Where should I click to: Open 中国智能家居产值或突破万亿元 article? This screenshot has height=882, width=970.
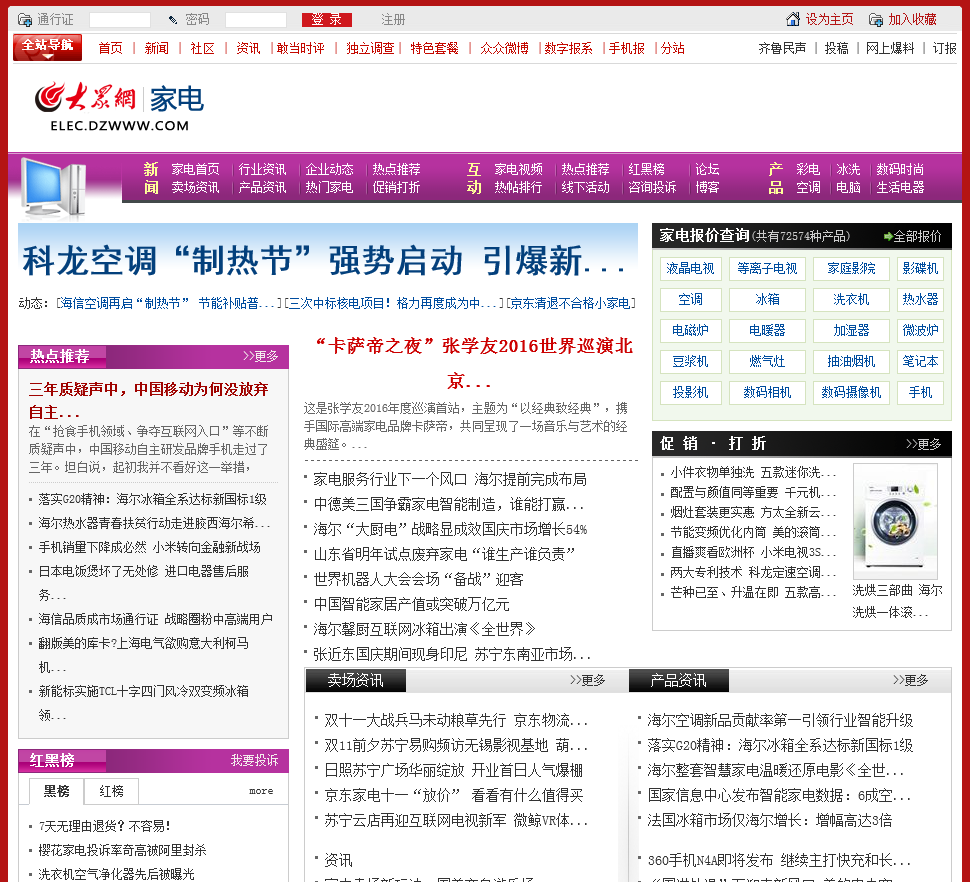point(411,604)
